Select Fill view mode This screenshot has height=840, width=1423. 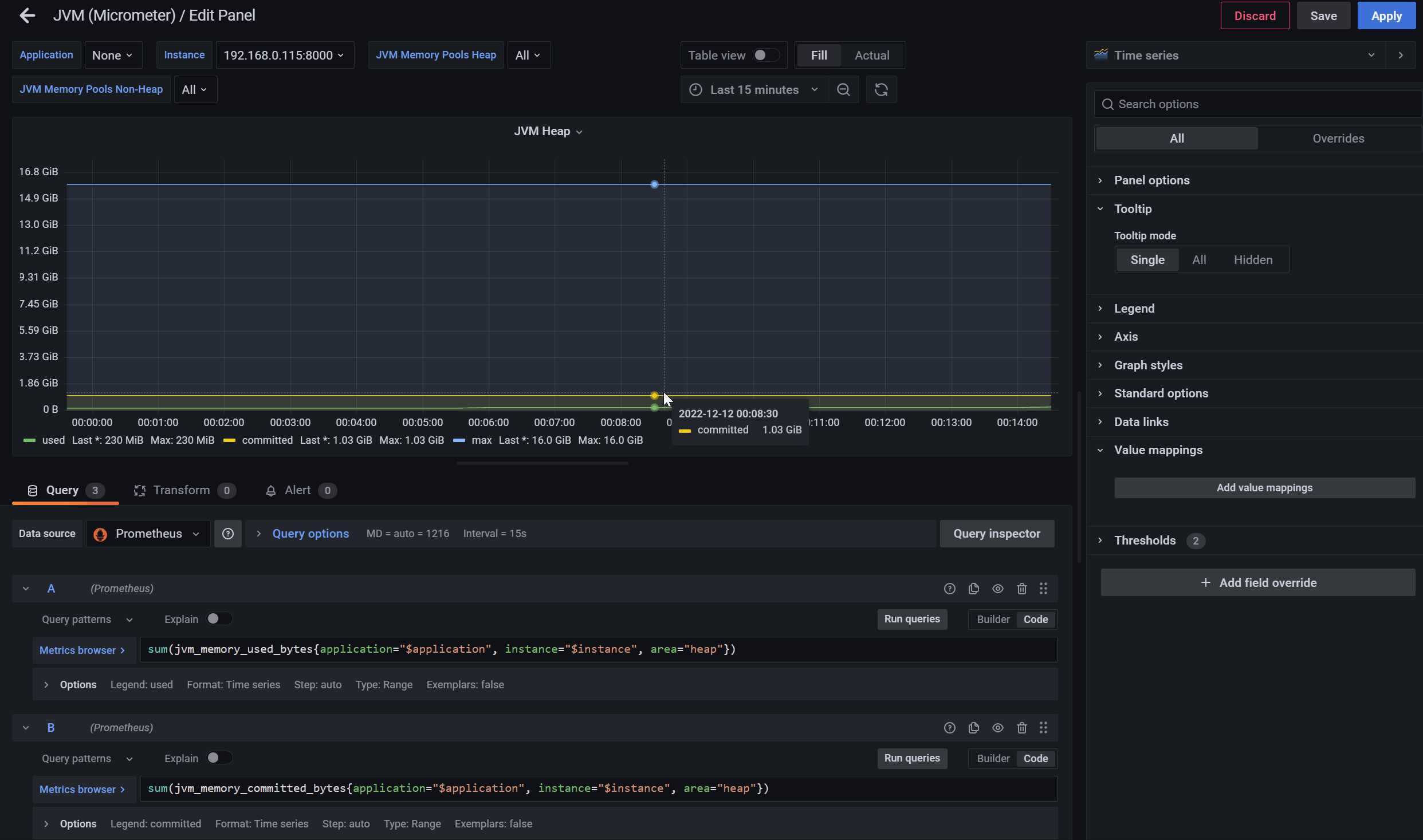coord(819,56)
